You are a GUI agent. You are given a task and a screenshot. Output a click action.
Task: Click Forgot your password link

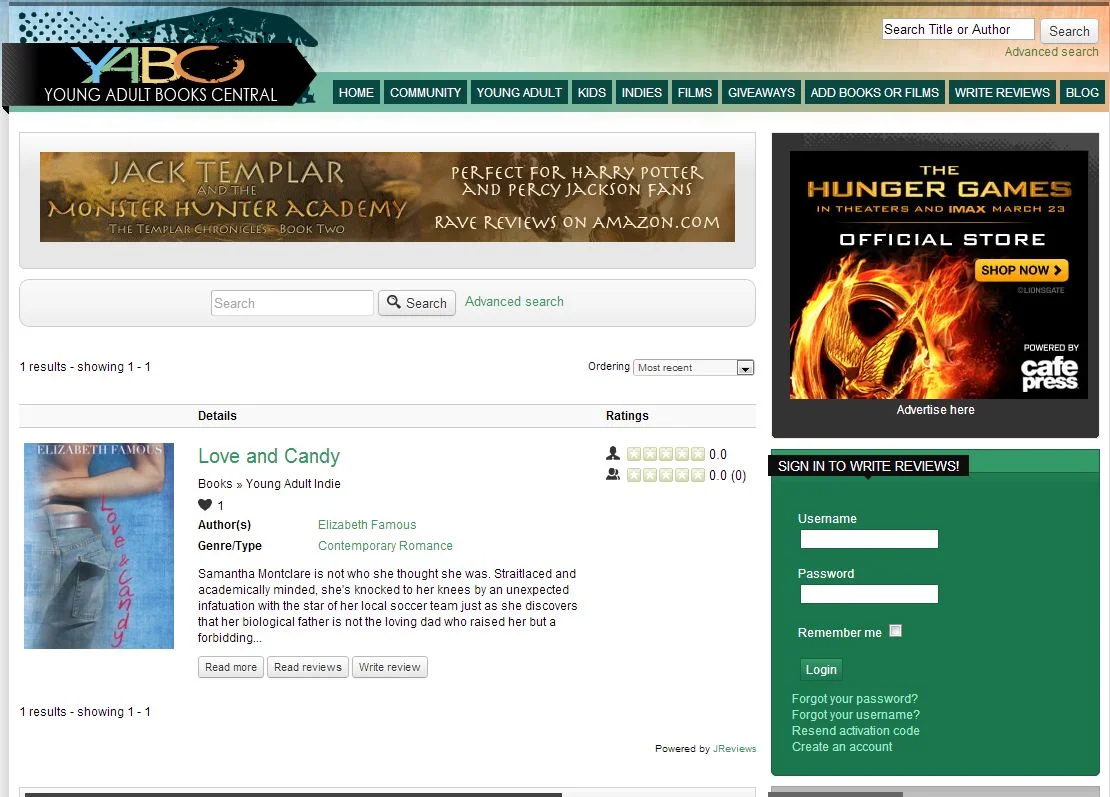click(x=854, y=699)
